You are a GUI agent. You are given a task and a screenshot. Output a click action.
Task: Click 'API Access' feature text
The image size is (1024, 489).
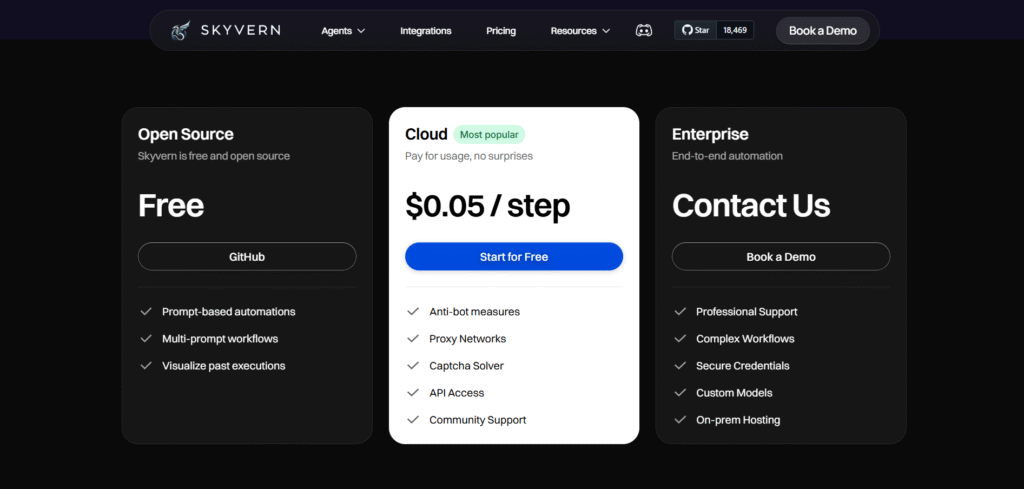point(456,393)
